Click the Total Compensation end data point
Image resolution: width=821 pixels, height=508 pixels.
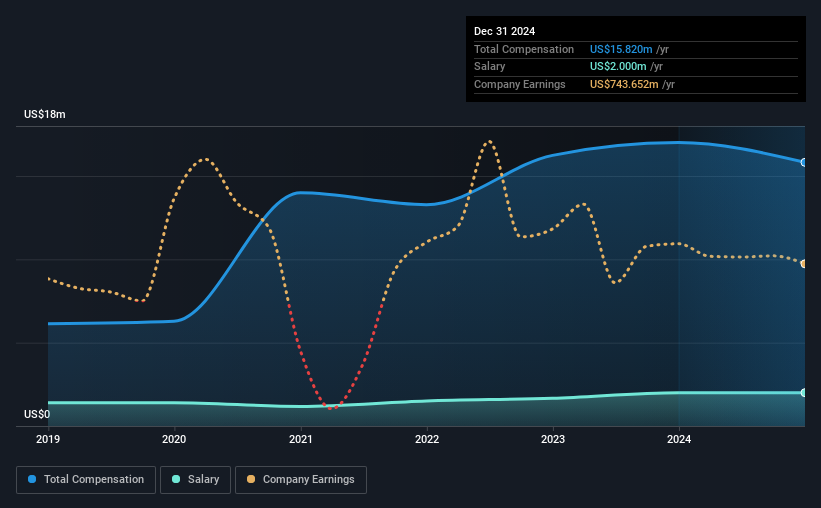coord(803,162)
